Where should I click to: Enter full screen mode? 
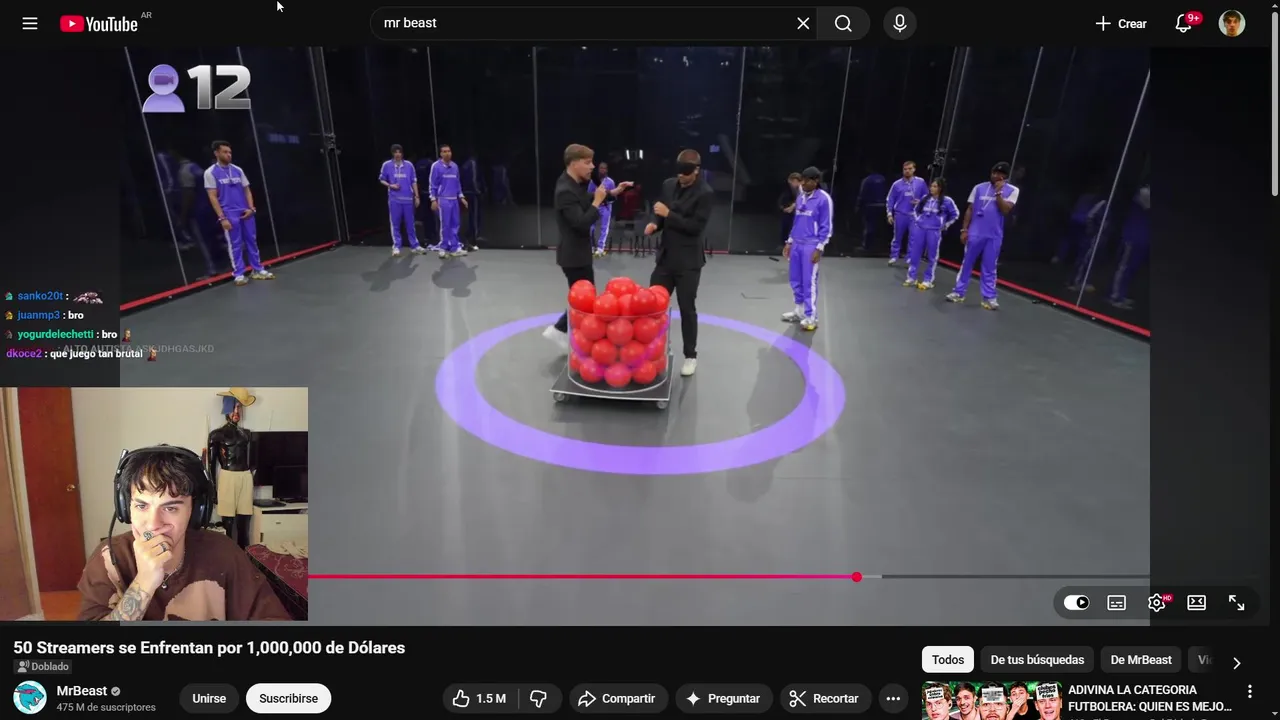pyautogui.click(x=1237, y=602)
